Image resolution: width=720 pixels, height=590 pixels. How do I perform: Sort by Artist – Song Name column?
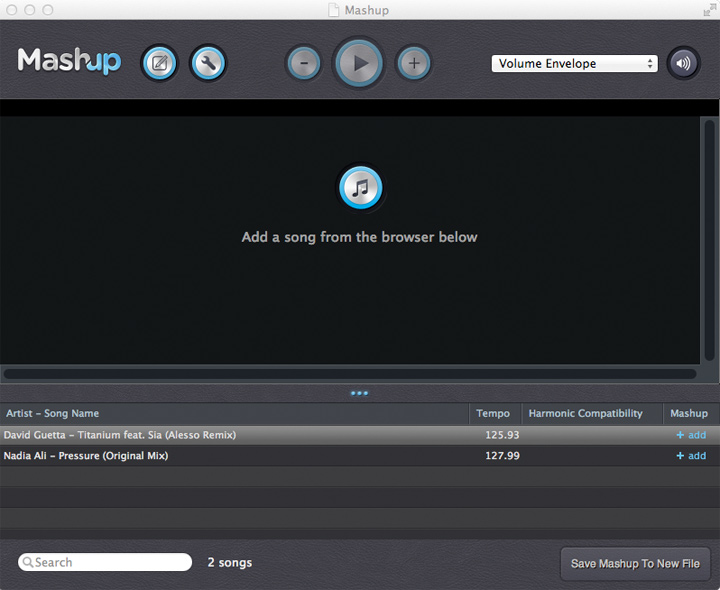pyautogui.click(x=234, y=413)
